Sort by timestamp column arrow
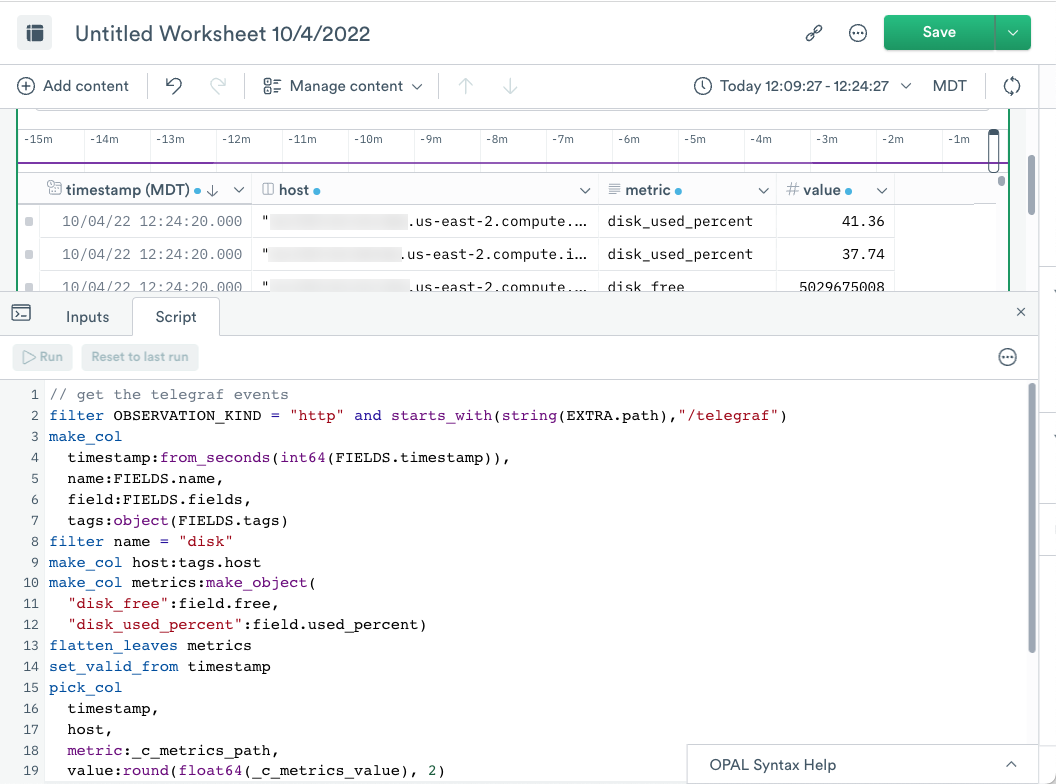 pos(213,191)
